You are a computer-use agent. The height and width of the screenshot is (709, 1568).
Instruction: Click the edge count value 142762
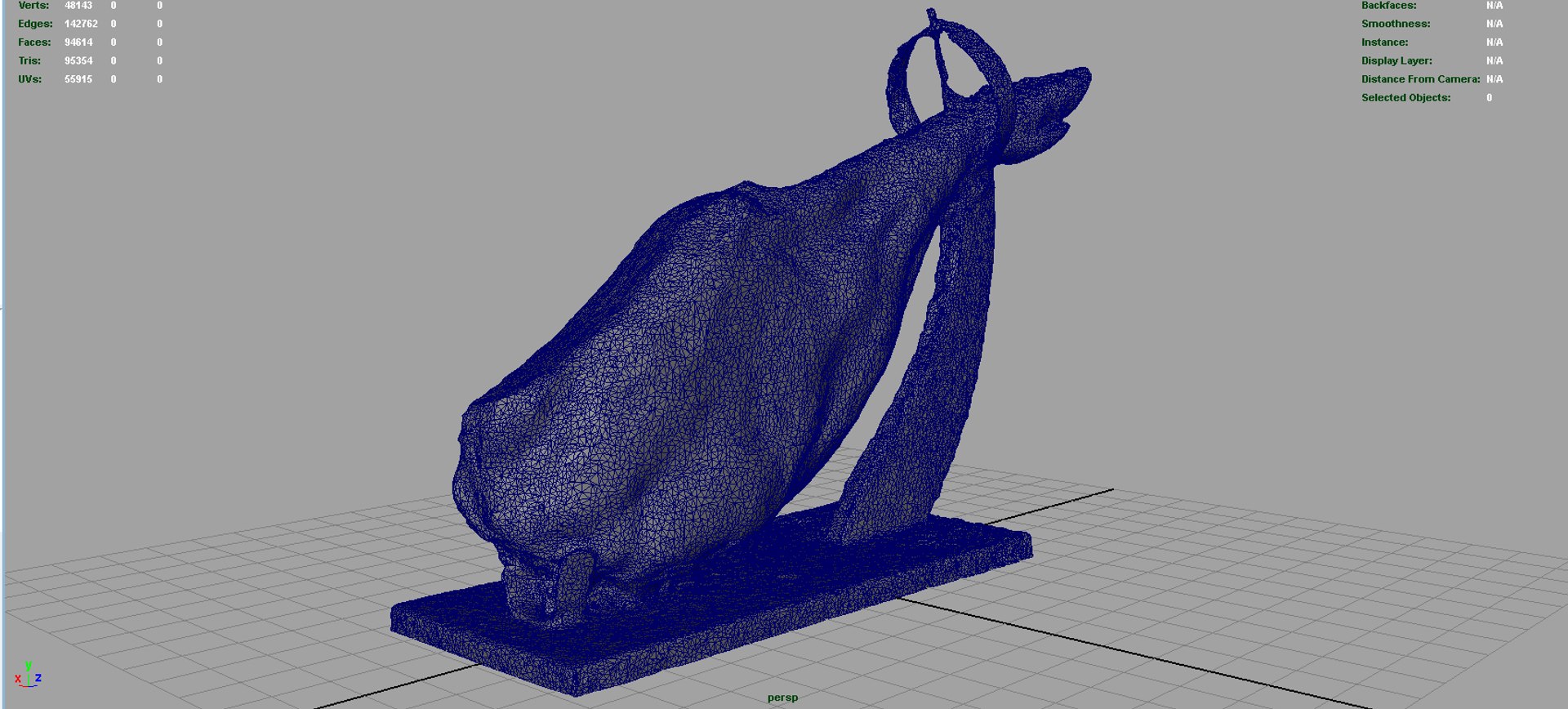81,24
